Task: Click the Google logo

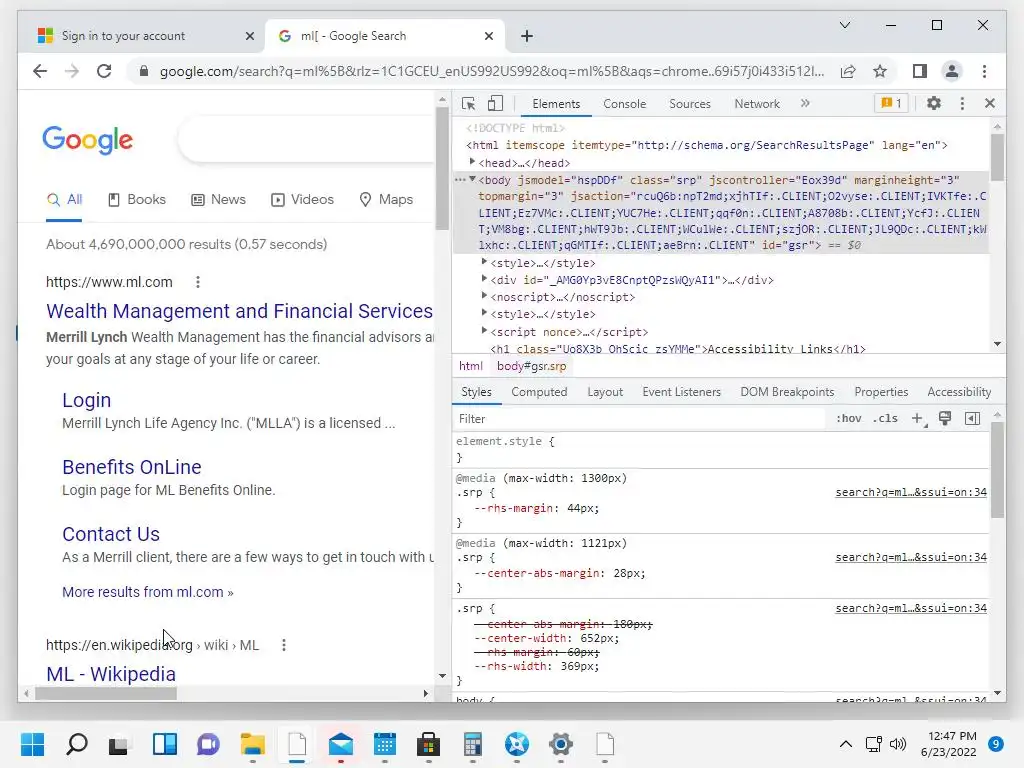Action: (x=88, y=140)
